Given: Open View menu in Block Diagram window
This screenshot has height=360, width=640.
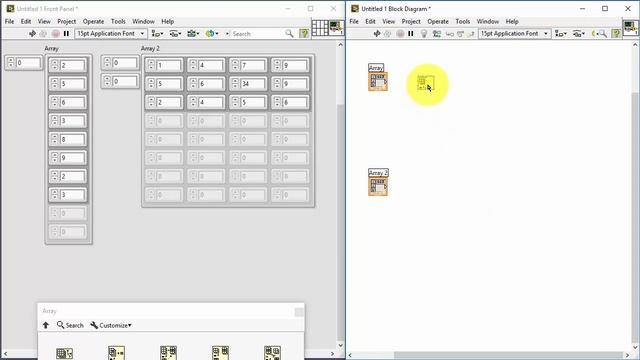Looking at the screenshot, I should click(x=388, y=21).
